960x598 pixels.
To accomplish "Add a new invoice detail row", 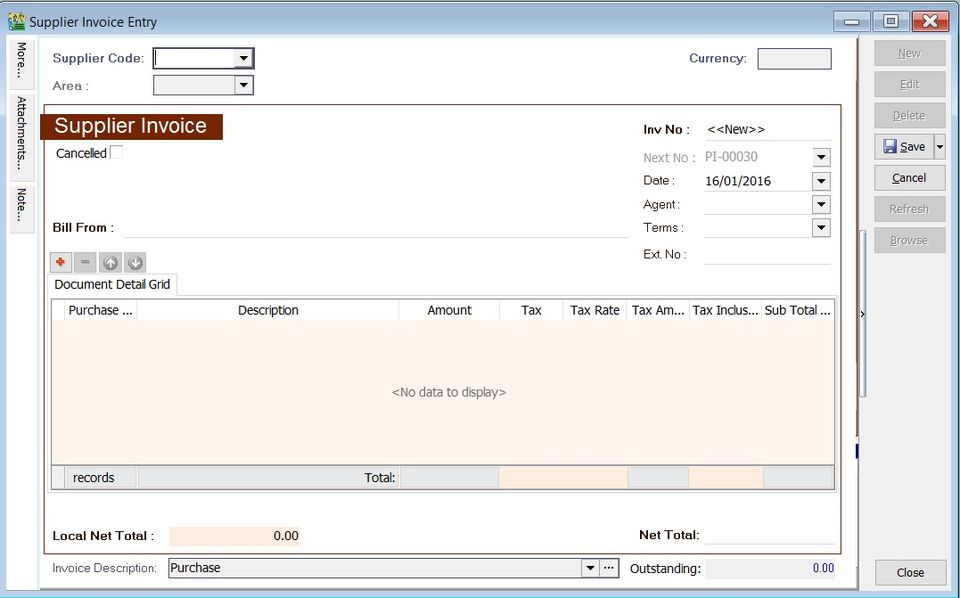I will point(61,262).
